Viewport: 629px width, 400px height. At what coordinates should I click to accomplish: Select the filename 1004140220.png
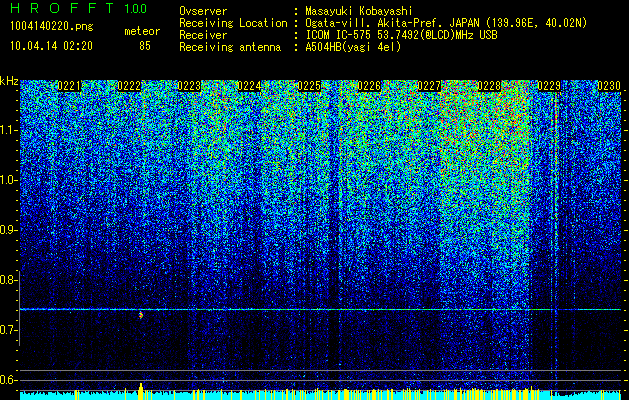coord(52,27)
